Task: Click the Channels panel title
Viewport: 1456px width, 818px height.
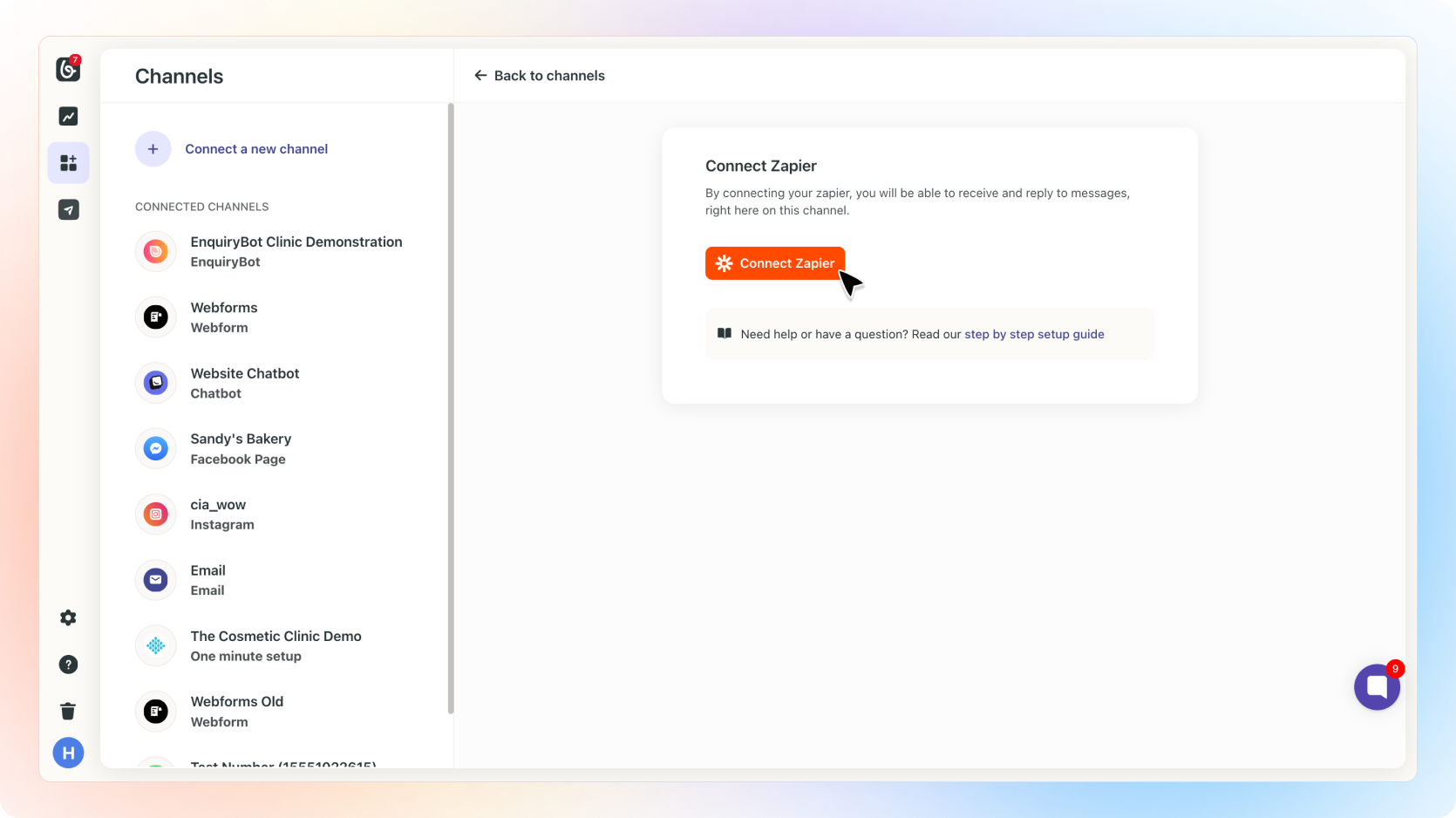Action: (x=180, y=77)
